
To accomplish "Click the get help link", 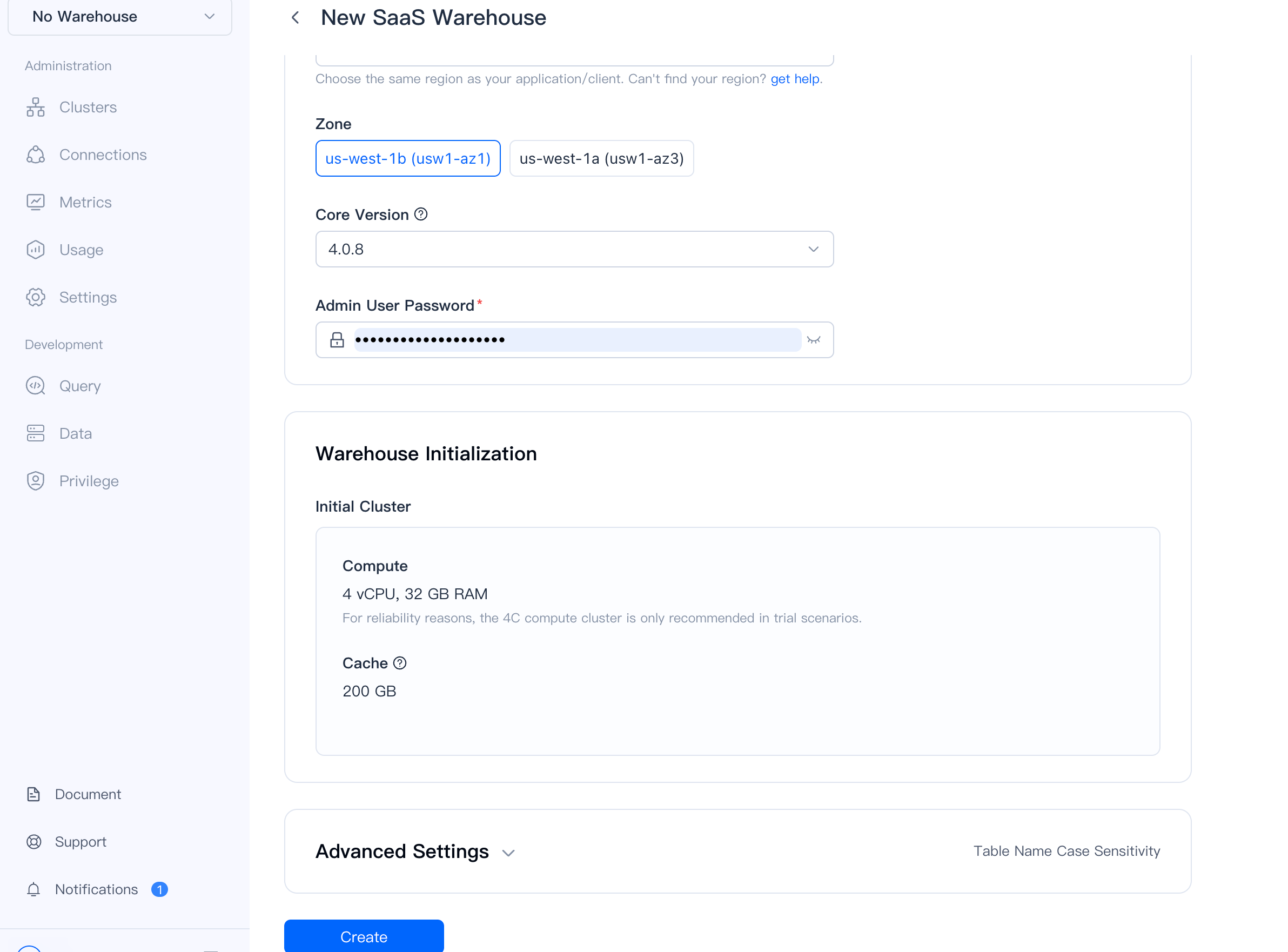I will tap(795, 79).
